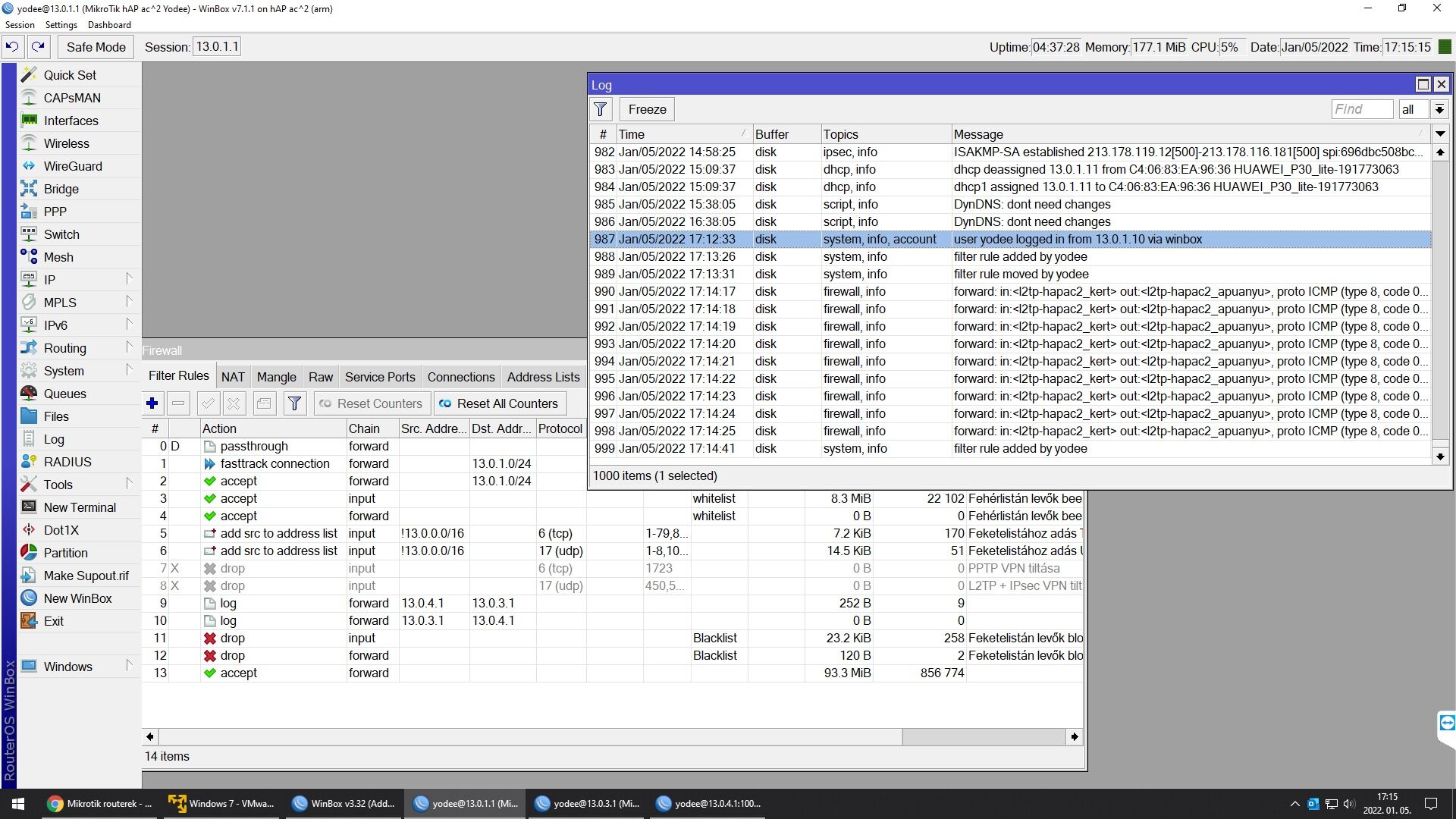1456x819 pixels.
Task: Expand the System submenu
Action: point(129,370)
